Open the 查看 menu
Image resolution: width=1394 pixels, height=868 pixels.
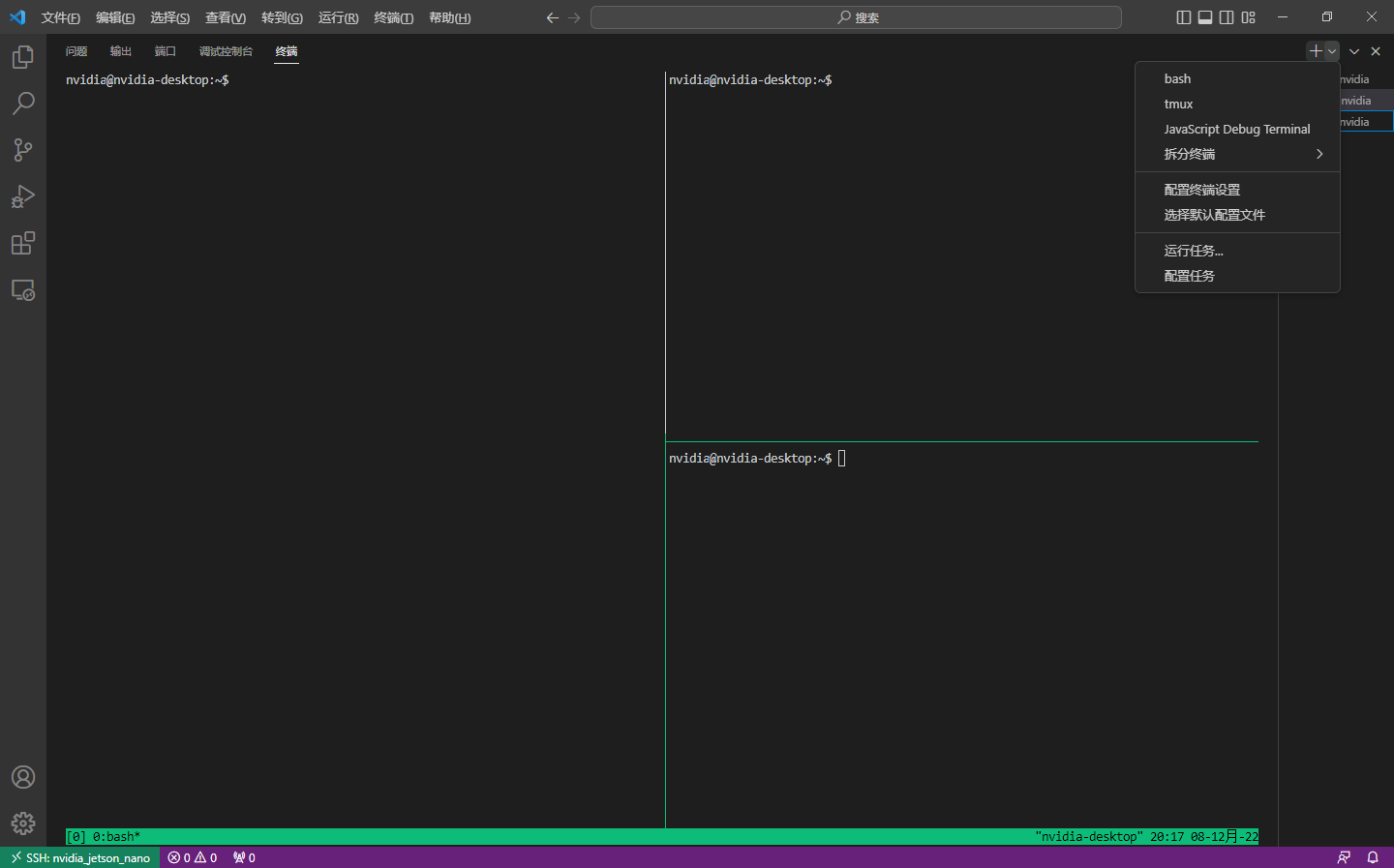point(226,17)
